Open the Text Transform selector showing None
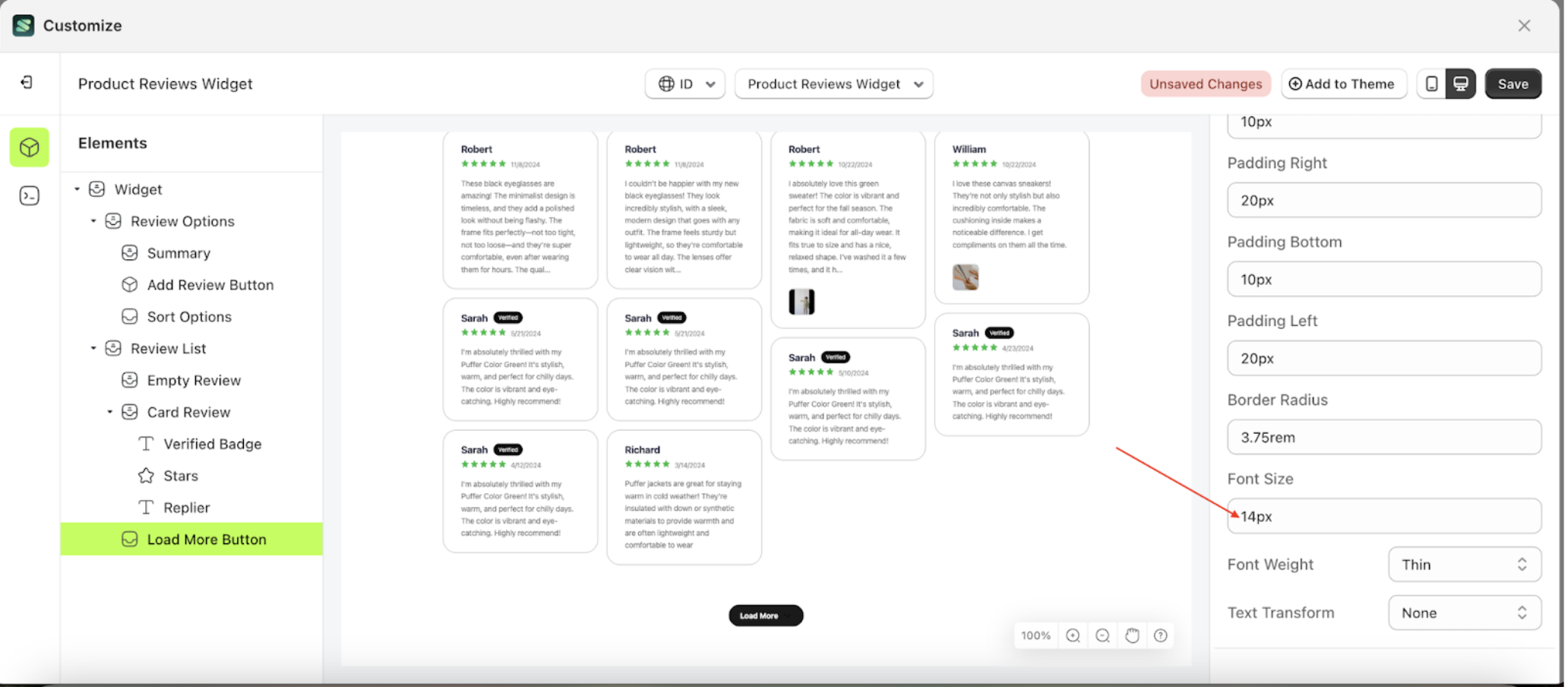This screenshot has height=687, width=1568. 1464,613
